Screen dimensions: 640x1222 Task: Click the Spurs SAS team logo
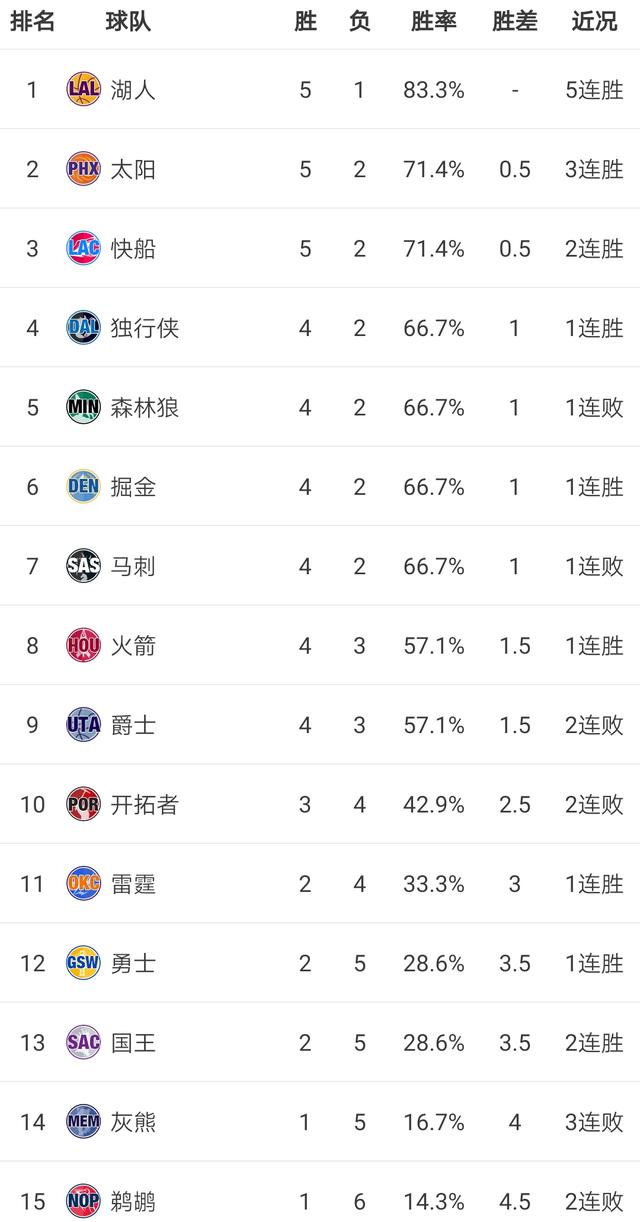[x=84, y=566]
